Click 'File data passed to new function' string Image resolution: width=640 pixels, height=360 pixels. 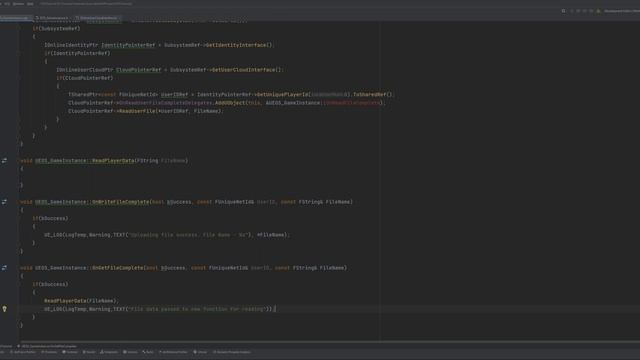[x=197, y=309]
